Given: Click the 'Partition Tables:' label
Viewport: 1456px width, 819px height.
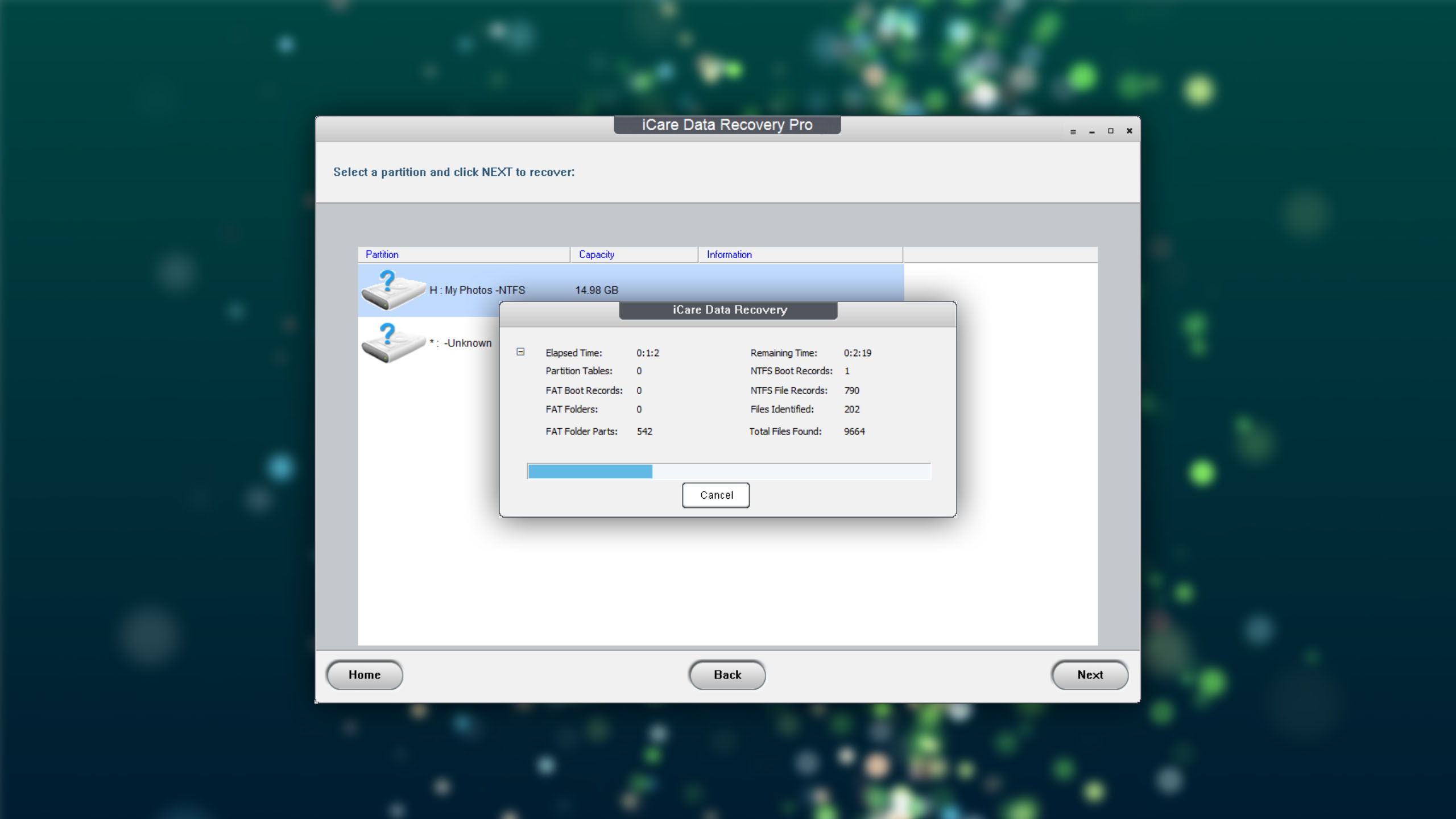Looking at the screenshot, I should [x=579, y=371].
